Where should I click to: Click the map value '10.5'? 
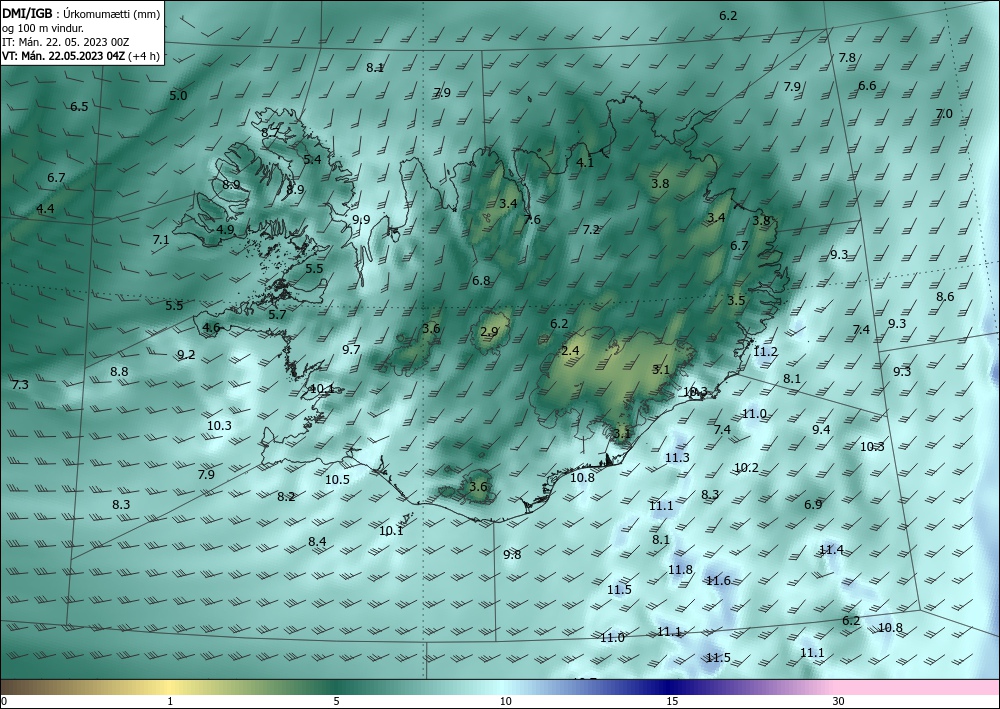point(337,479)
